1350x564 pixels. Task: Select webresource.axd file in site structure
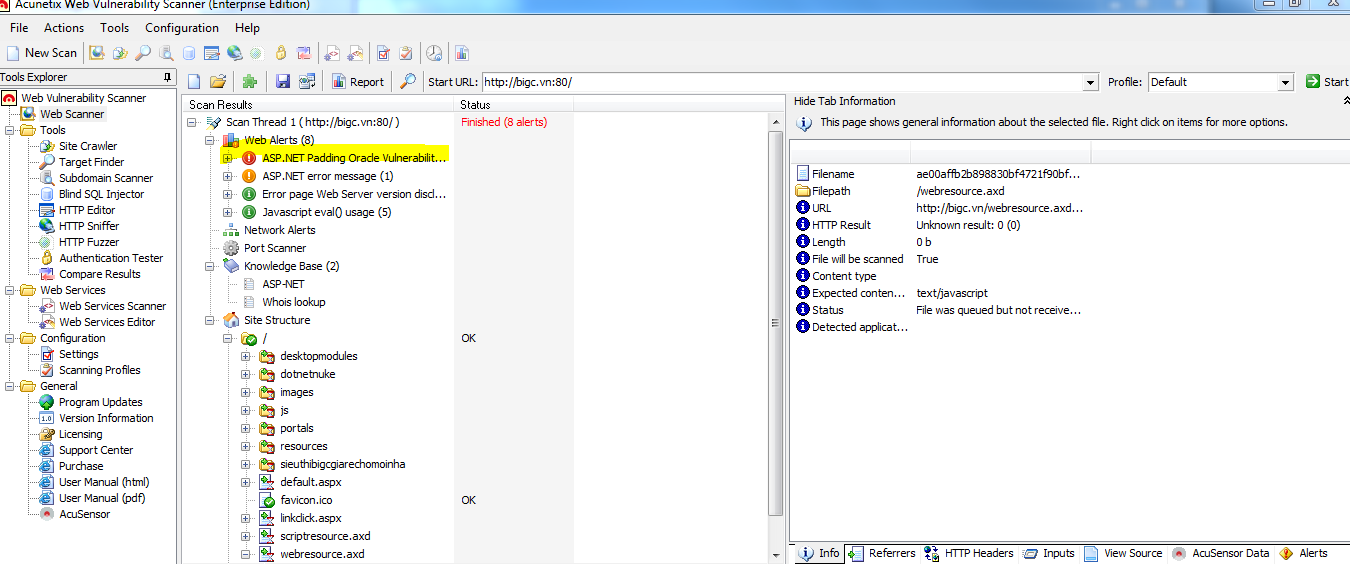(x=322, y=554)
